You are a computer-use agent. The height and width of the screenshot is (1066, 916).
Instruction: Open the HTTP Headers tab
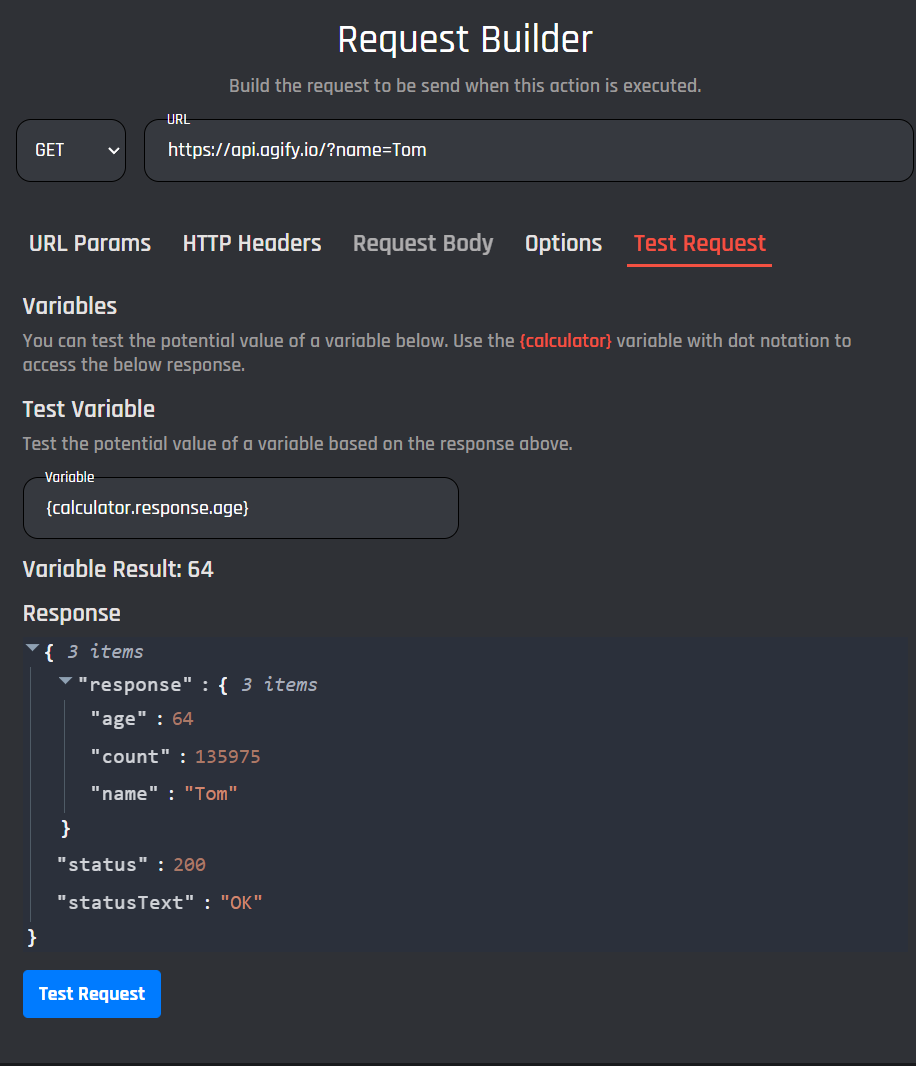[x=252, y=243]
